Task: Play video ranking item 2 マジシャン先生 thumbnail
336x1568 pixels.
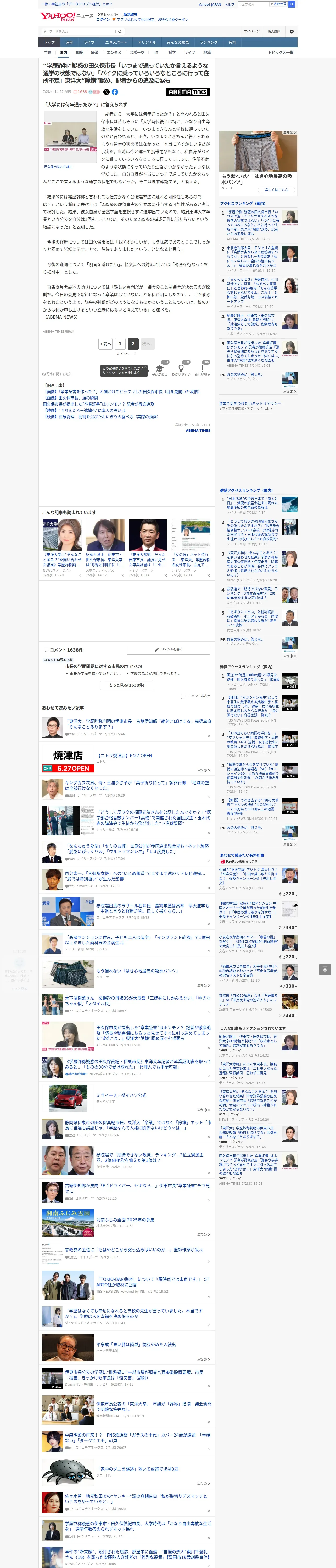Action: 290,703
